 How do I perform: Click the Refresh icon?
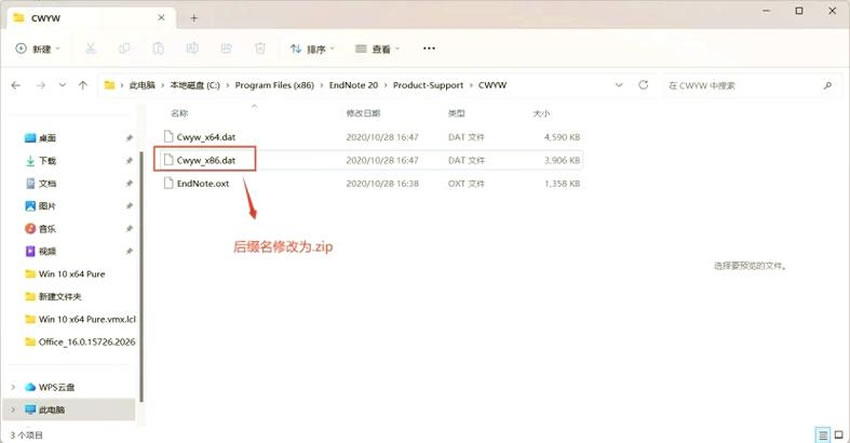click(643, 85)
